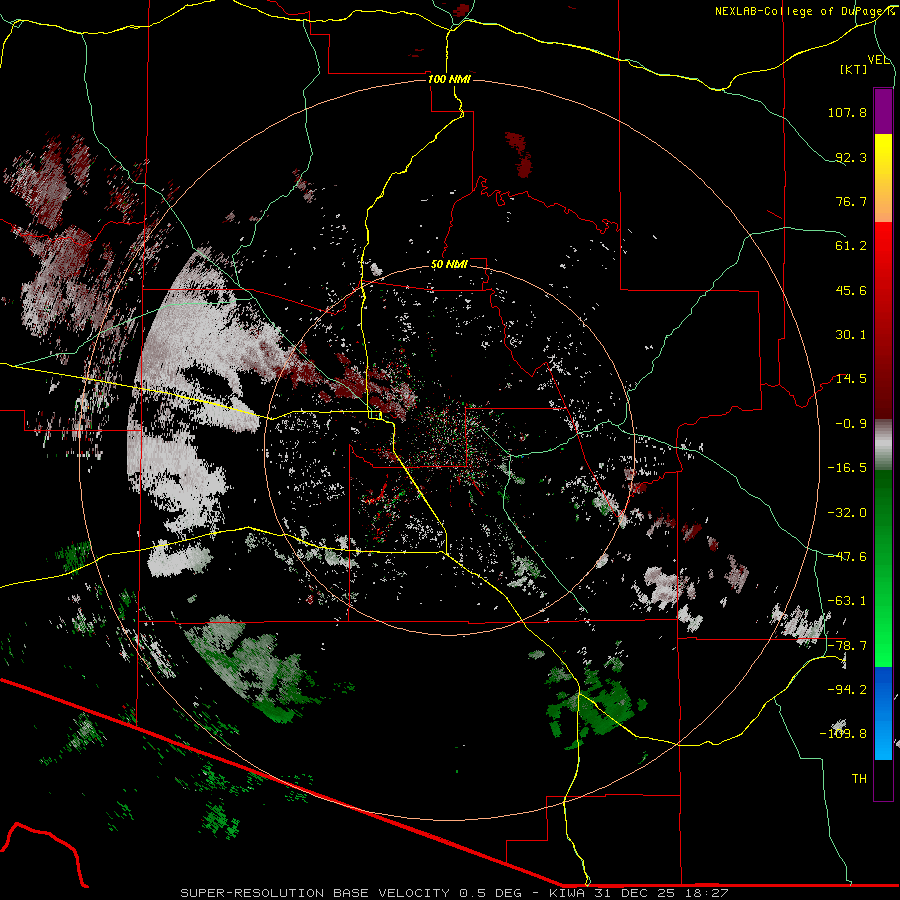Click the 107.8 scale value

[847, 112]
